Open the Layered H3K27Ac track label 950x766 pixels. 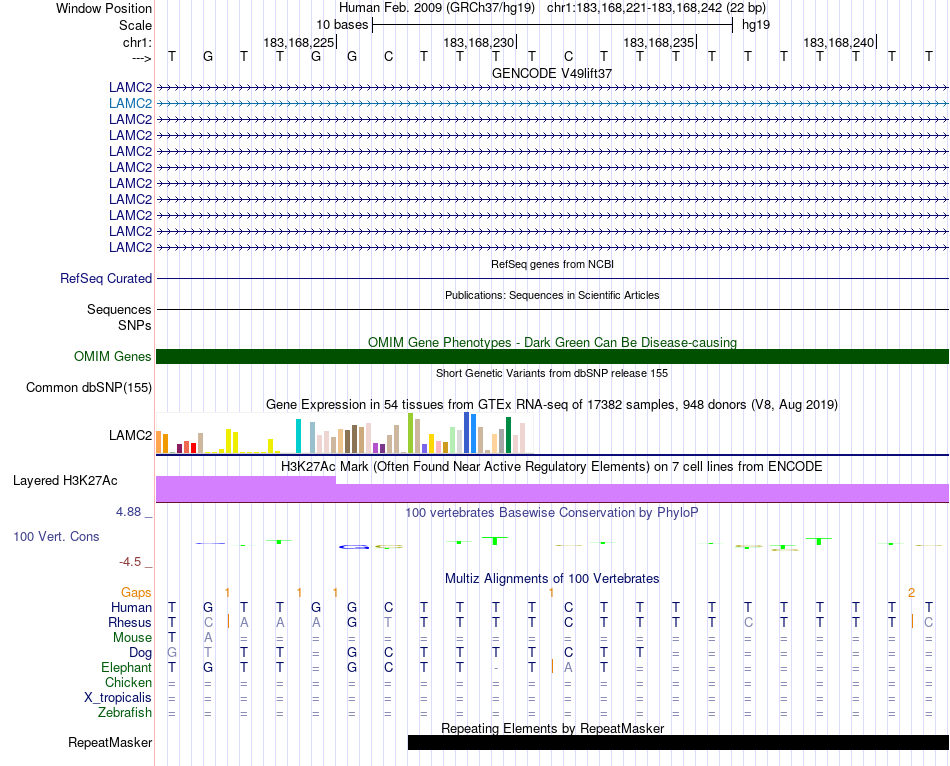pyautogui.click(x=65, y=481)
